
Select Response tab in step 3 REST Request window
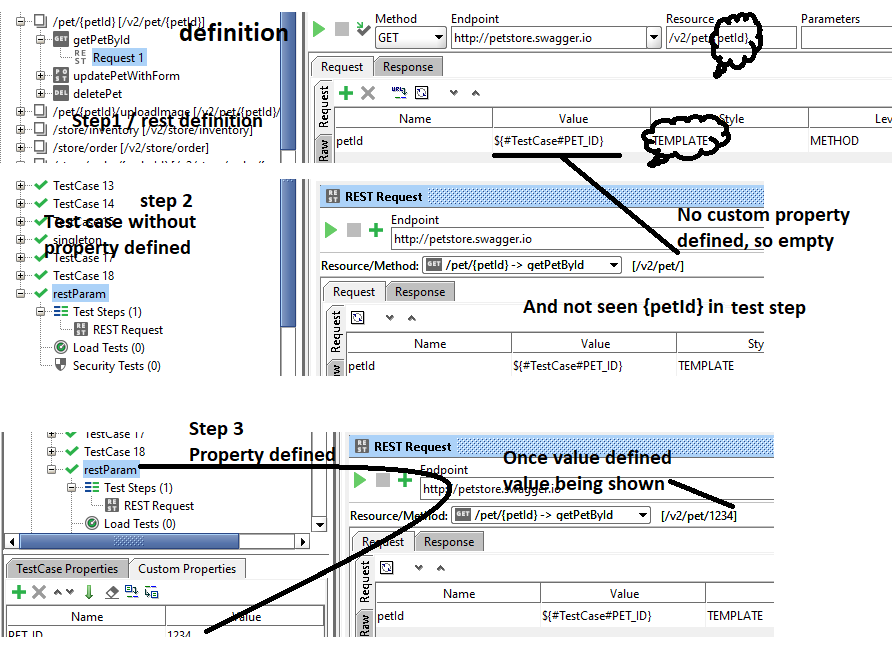[449, 542]
